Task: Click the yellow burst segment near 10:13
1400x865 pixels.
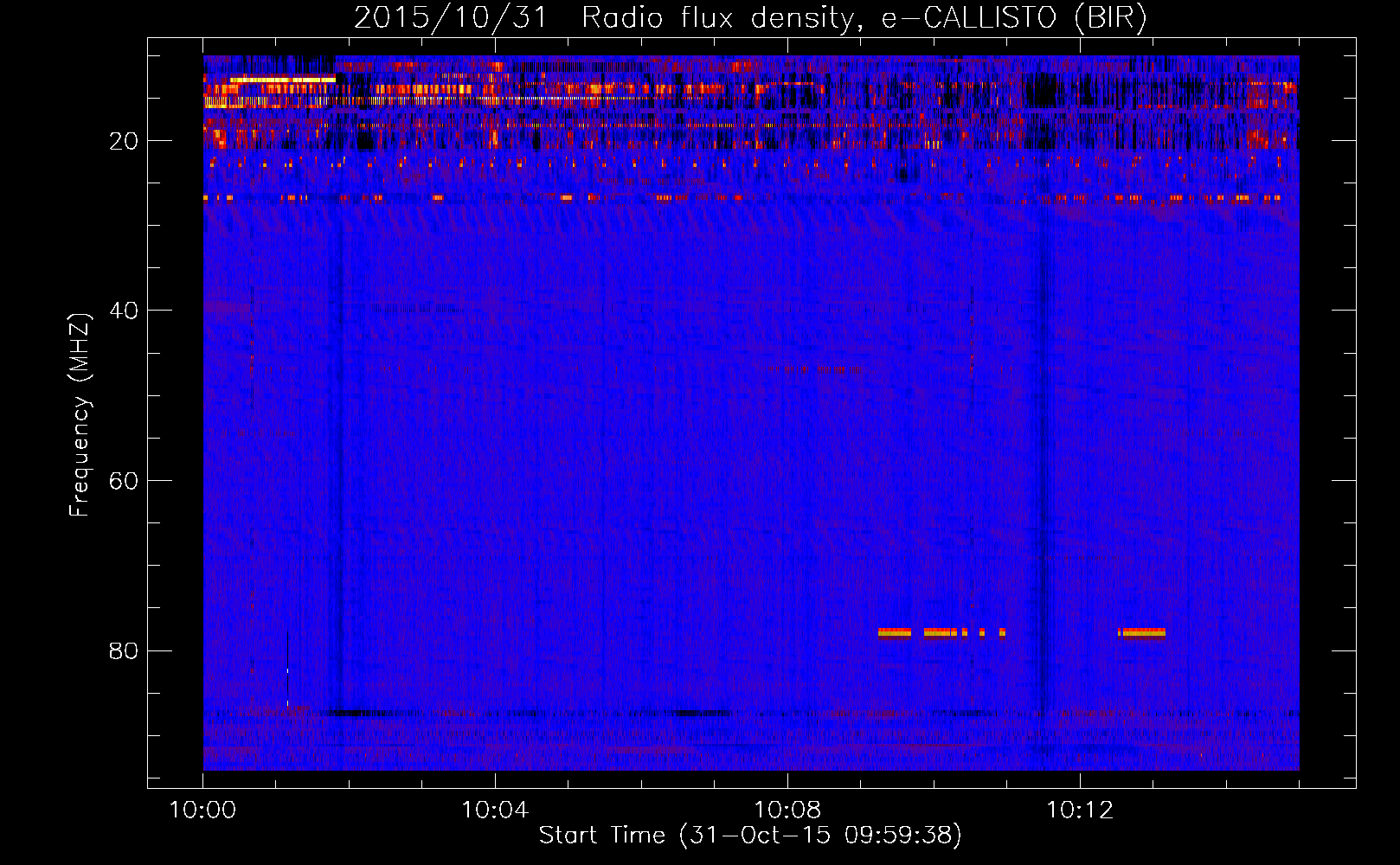Action: point(1141,632)
